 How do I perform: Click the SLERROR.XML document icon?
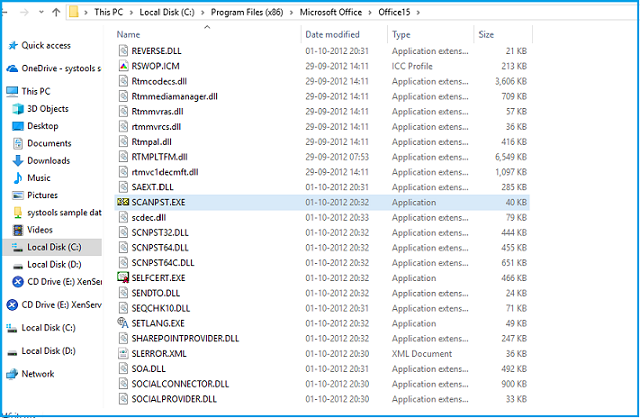[x=123, y=354]
